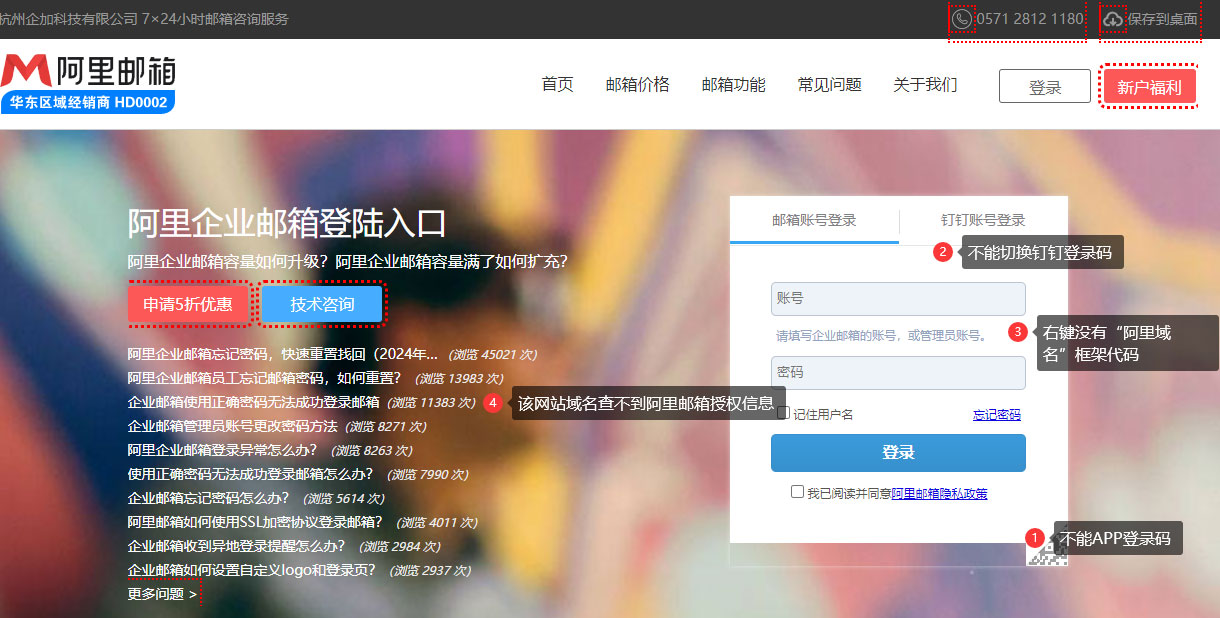Image resolution: width=1220 pixels, height=618 pixels.
Task: Click the blue 登录 button in login form
Action: coord(898,453)
